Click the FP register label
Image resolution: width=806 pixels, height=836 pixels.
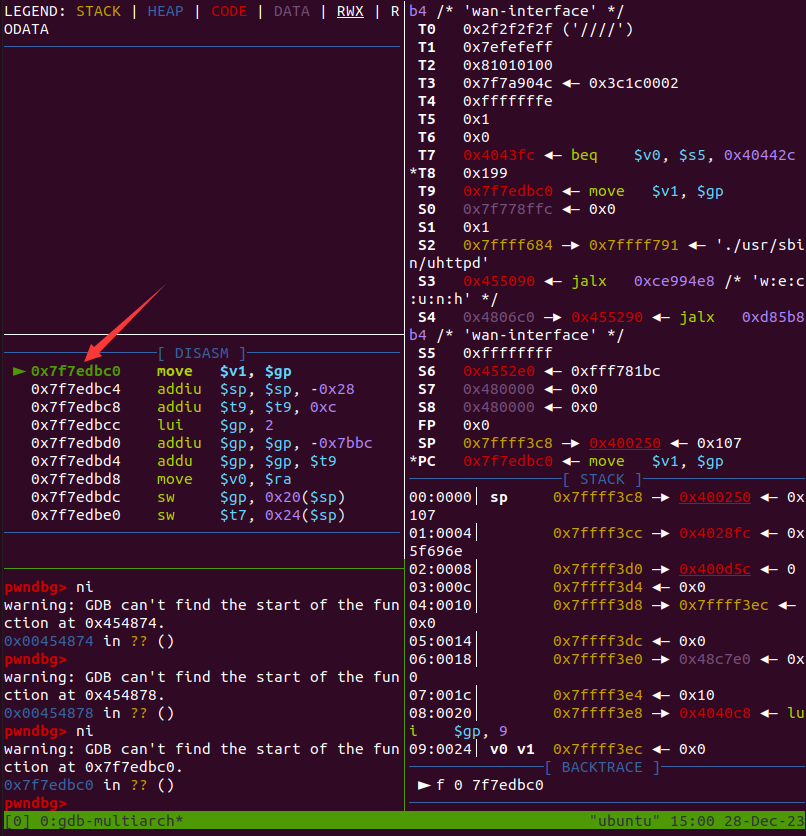click(x=426, y=425)
